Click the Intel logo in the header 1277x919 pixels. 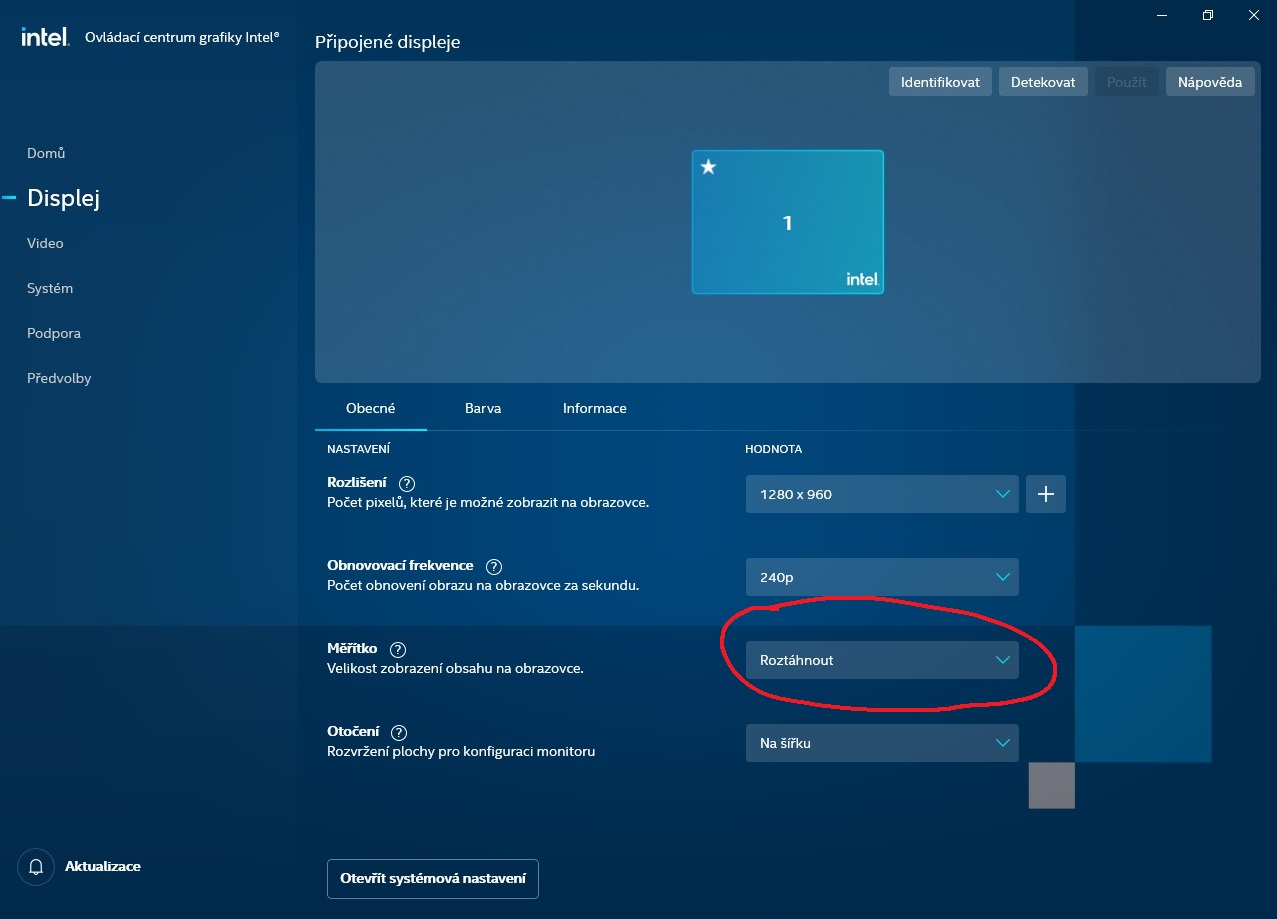tap(45, 37)
